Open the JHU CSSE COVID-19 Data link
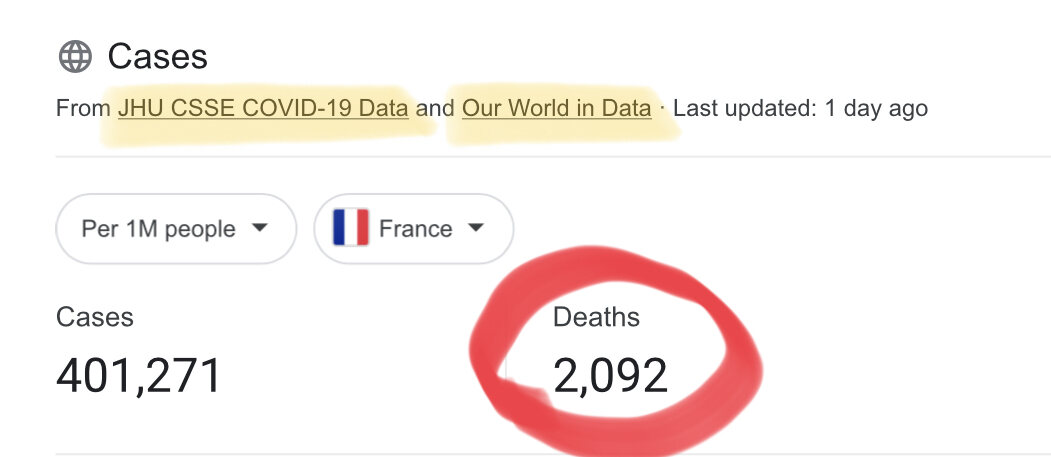Screen dimensions: 1051x457 [263, 108]
